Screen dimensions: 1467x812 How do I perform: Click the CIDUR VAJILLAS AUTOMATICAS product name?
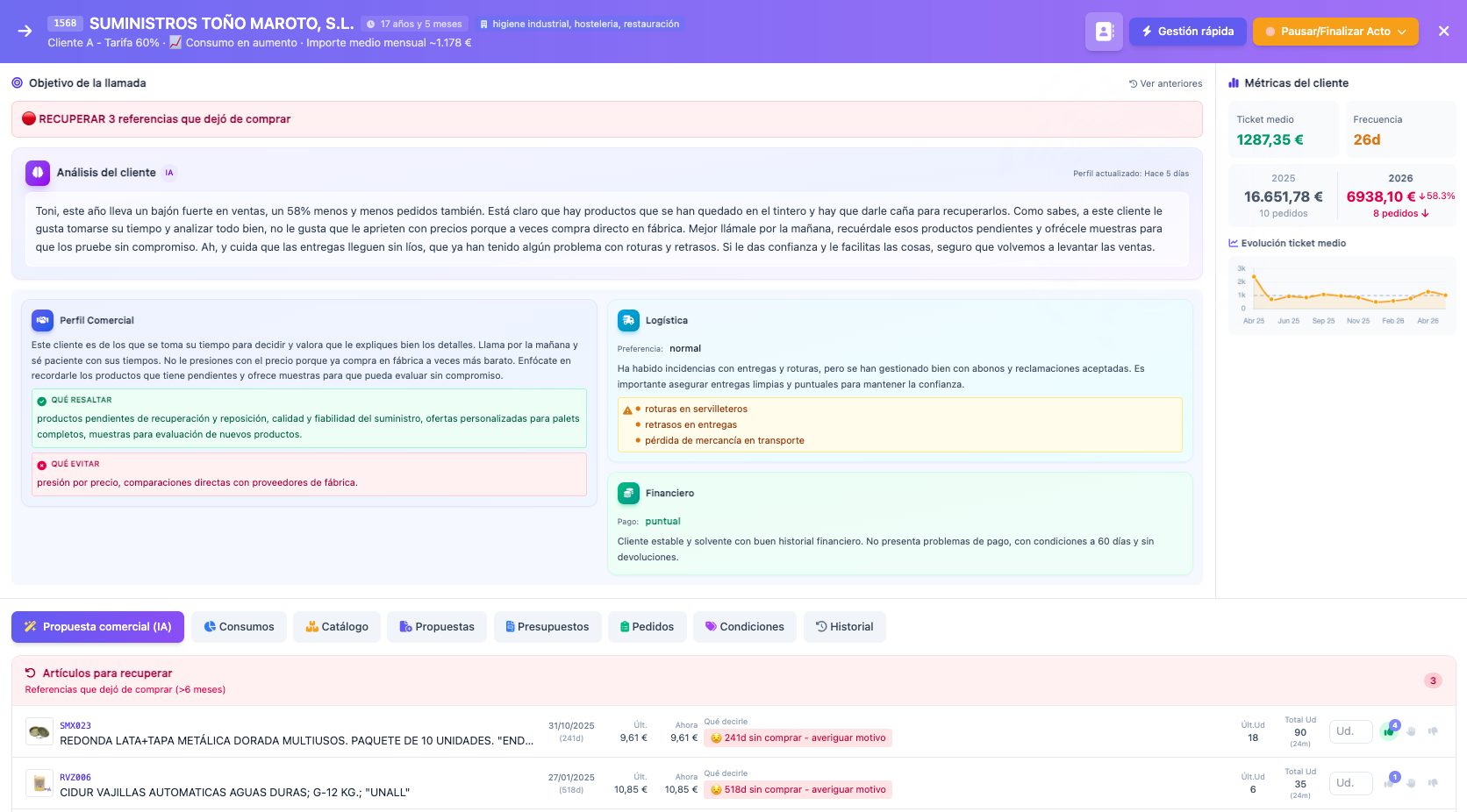tap(234, 793)
